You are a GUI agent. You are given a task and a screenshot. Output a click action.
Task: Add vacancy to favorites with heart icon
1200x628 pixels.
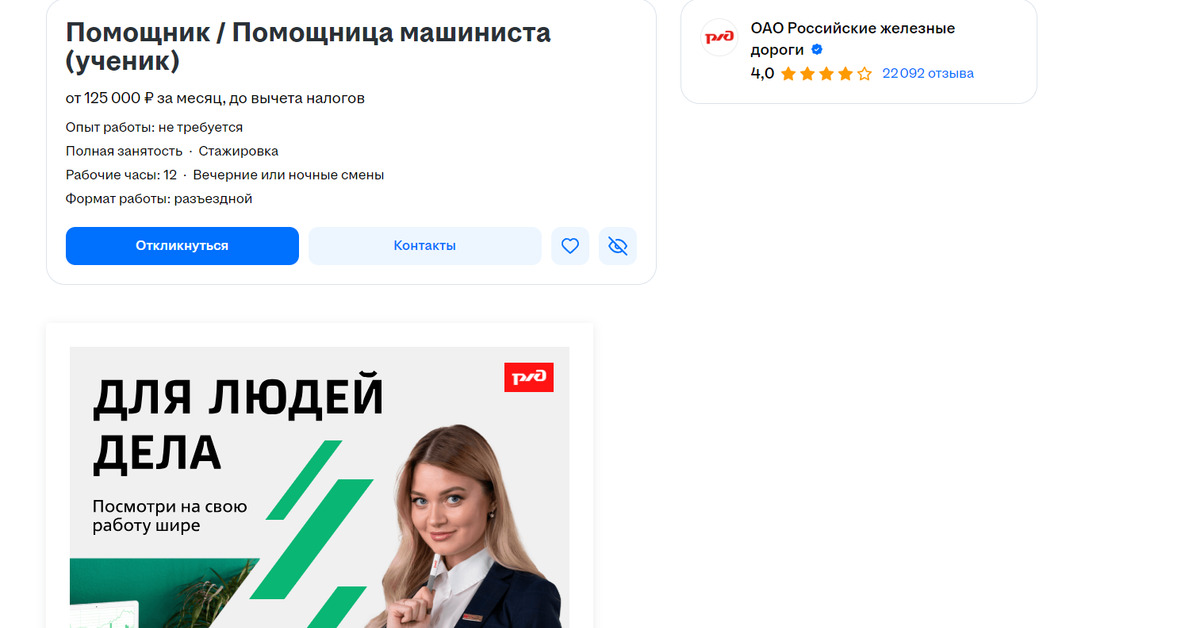pyautogui.click(x=570, y=246)
